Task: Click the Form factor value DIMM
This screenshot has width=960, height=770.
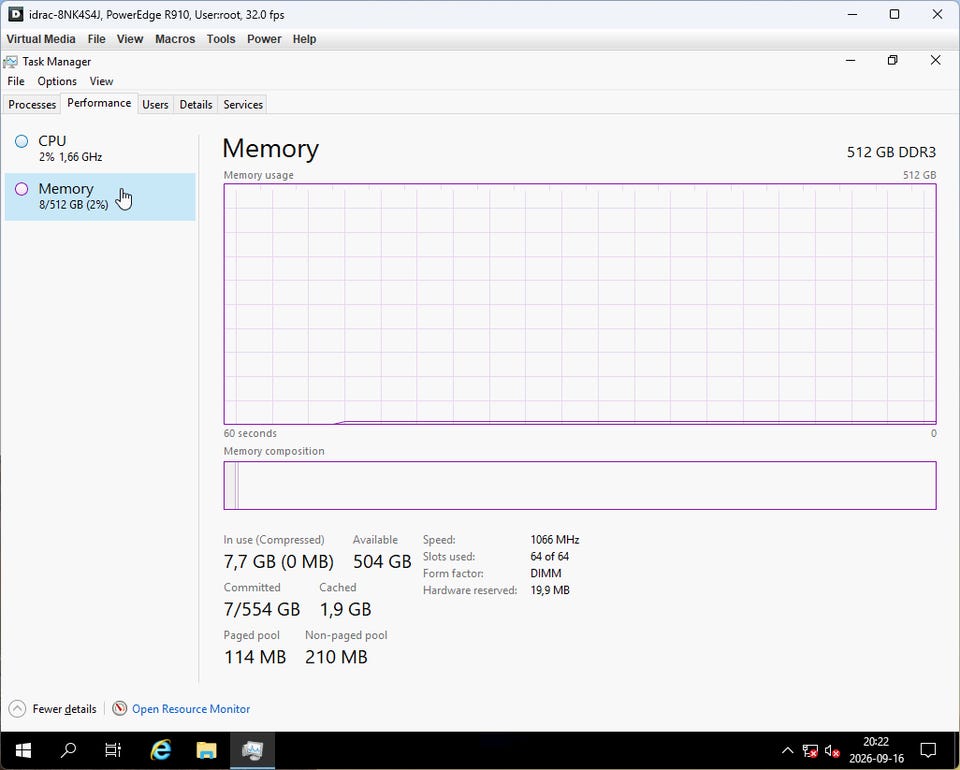Action: pos(546,574)
